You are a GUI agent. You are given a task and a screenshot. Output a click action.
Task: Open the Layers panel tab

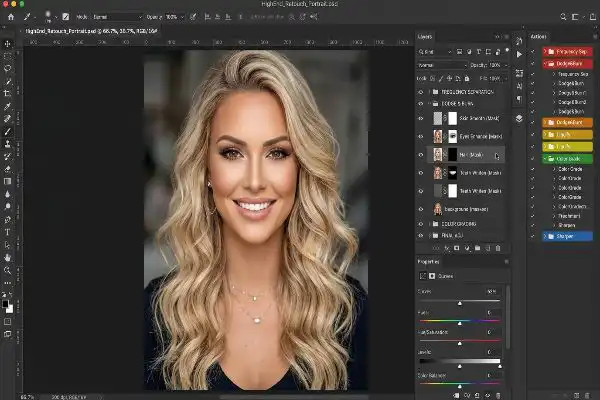click(x=425, y=37)
